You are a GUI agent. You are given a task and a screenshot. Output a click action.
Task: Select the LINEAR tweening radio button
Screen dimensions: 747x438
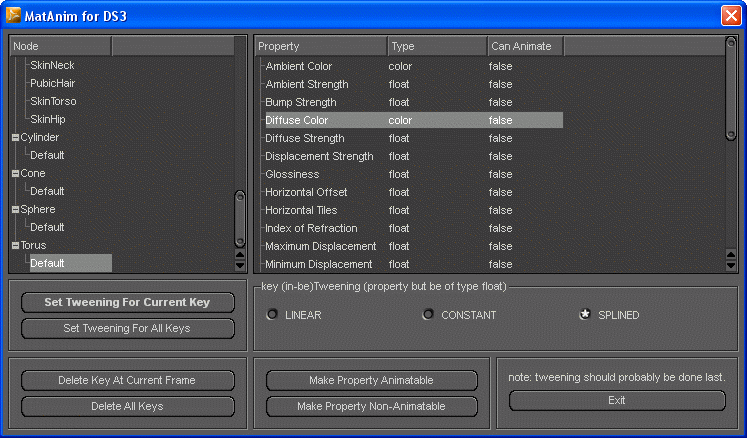(x=272, y=315)
